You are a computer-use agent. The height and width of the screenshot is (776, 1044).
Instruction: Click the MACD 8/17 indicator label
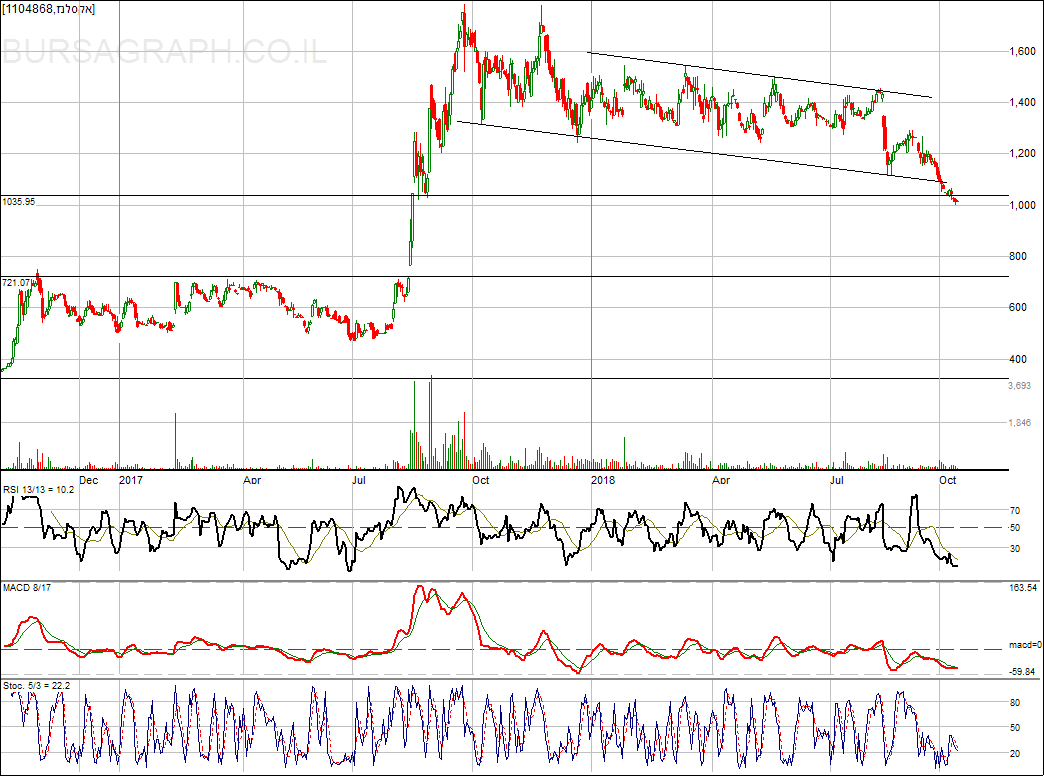pyautogui.click(x=27, y=587)
